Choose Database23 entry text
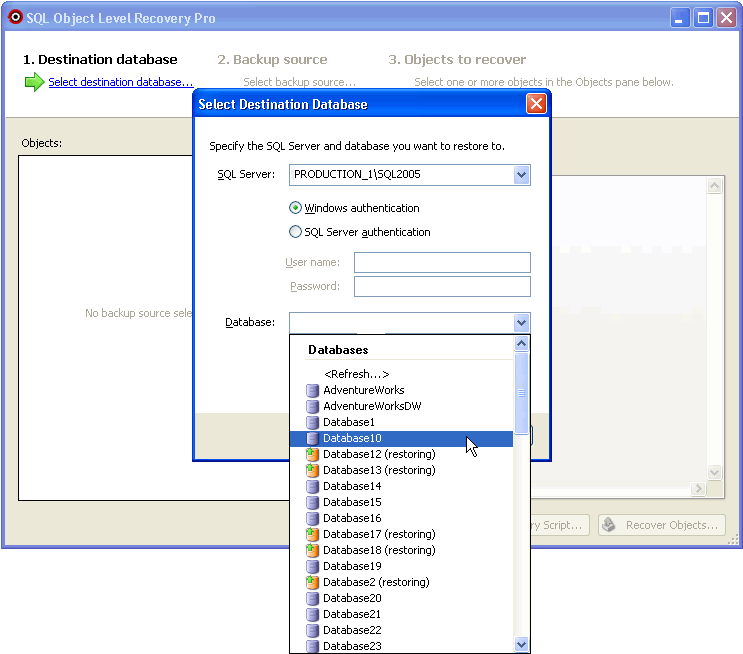This screenshot has width=743, height=654. tap(352, 646)
